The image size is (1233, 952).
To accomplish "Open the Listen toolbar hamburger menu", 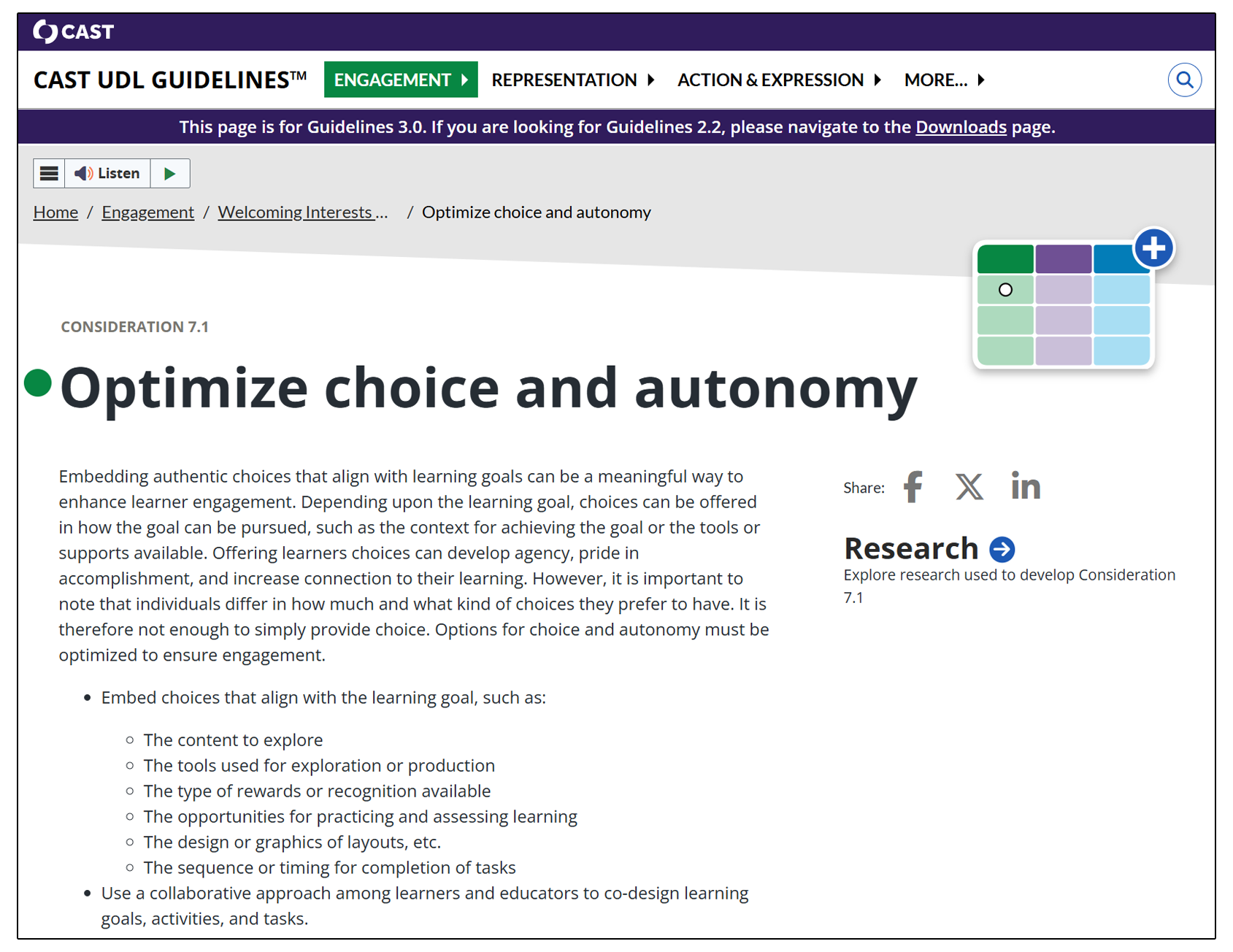I will [x=49, y=173].
